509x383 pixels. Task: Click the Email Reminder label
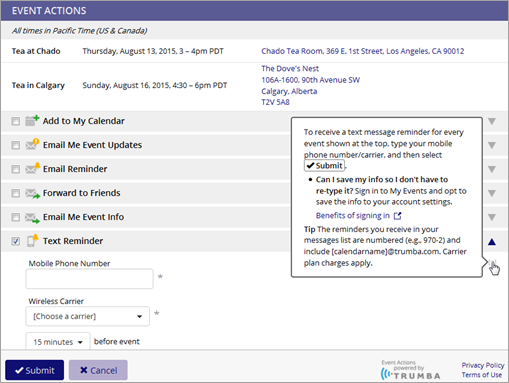tap(75, 169)
